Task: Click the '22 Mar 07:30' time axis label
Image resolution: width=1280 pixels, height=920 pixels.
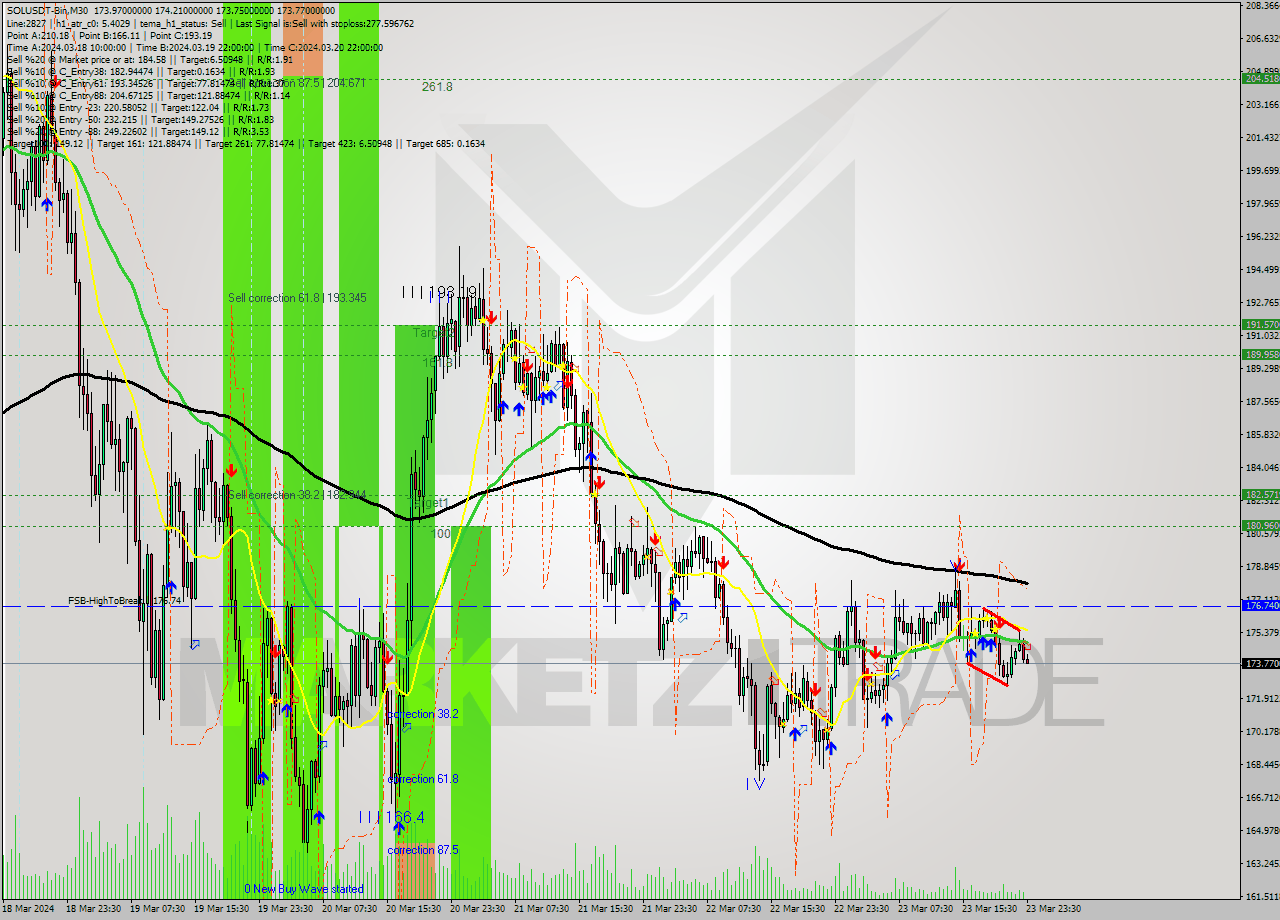Action: point(734,909)
